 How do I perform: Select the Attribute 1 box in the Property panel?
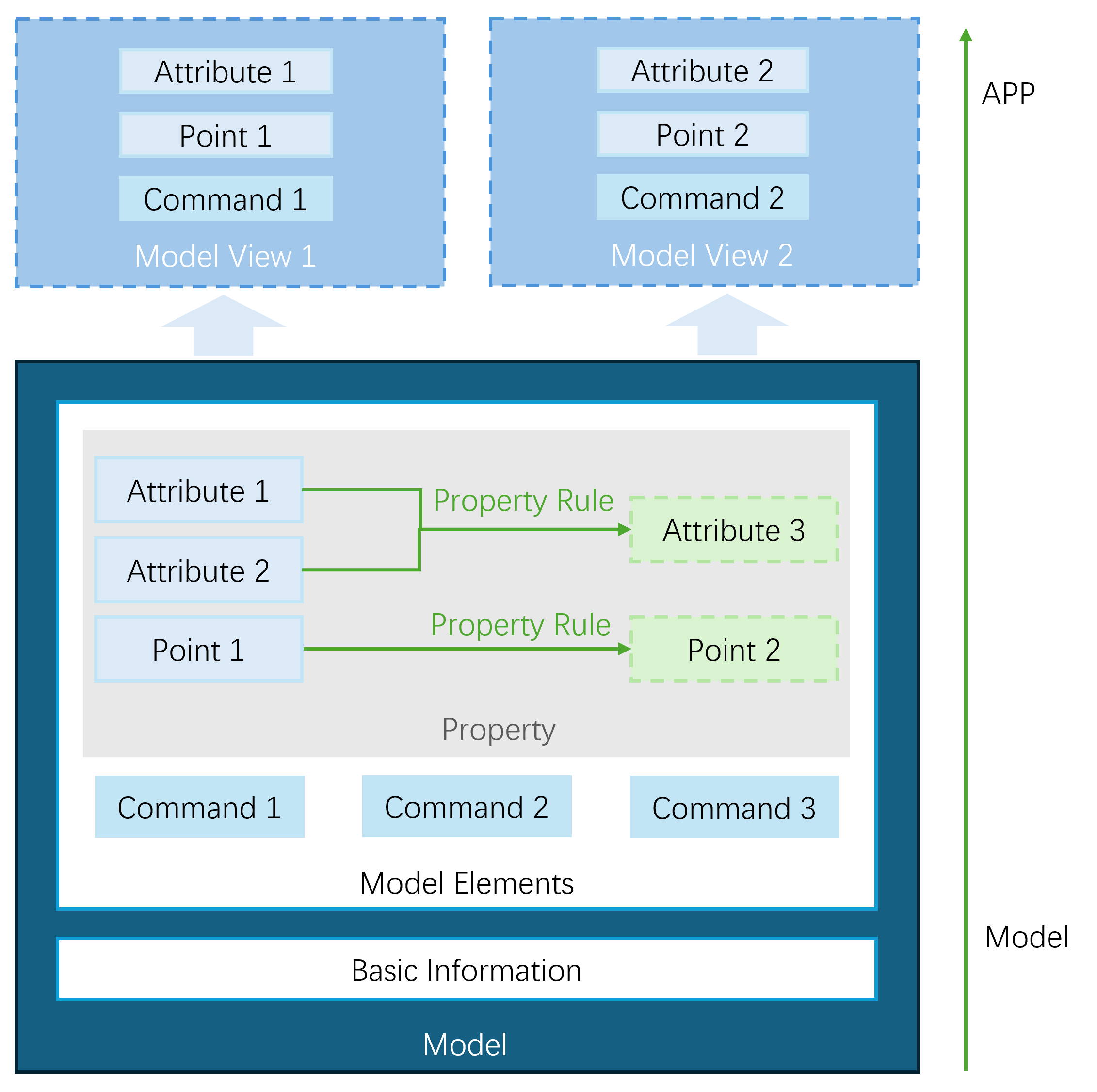(199, 490)
